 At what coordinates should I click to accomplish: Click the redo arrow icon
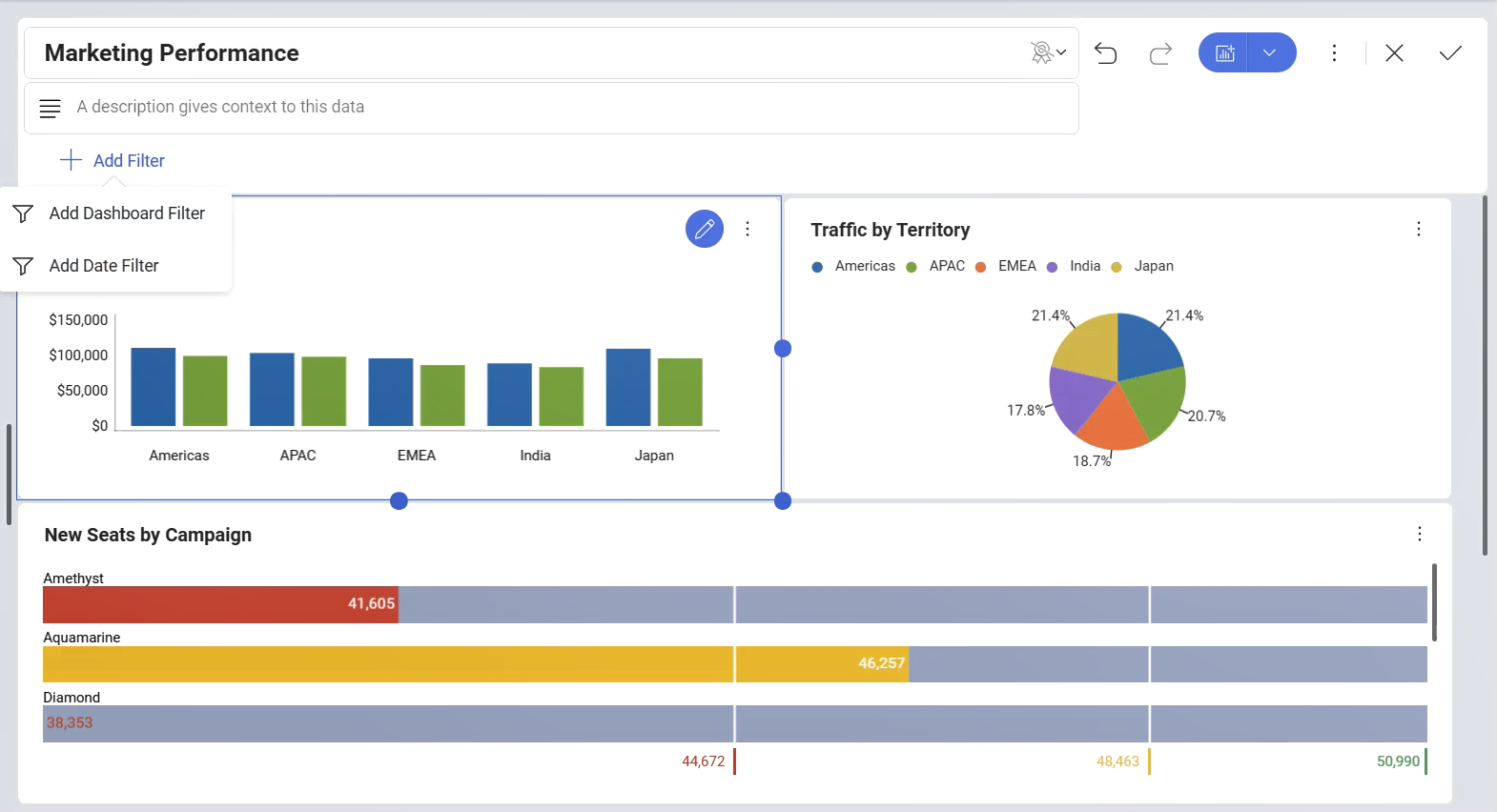tap(1160, 53)
